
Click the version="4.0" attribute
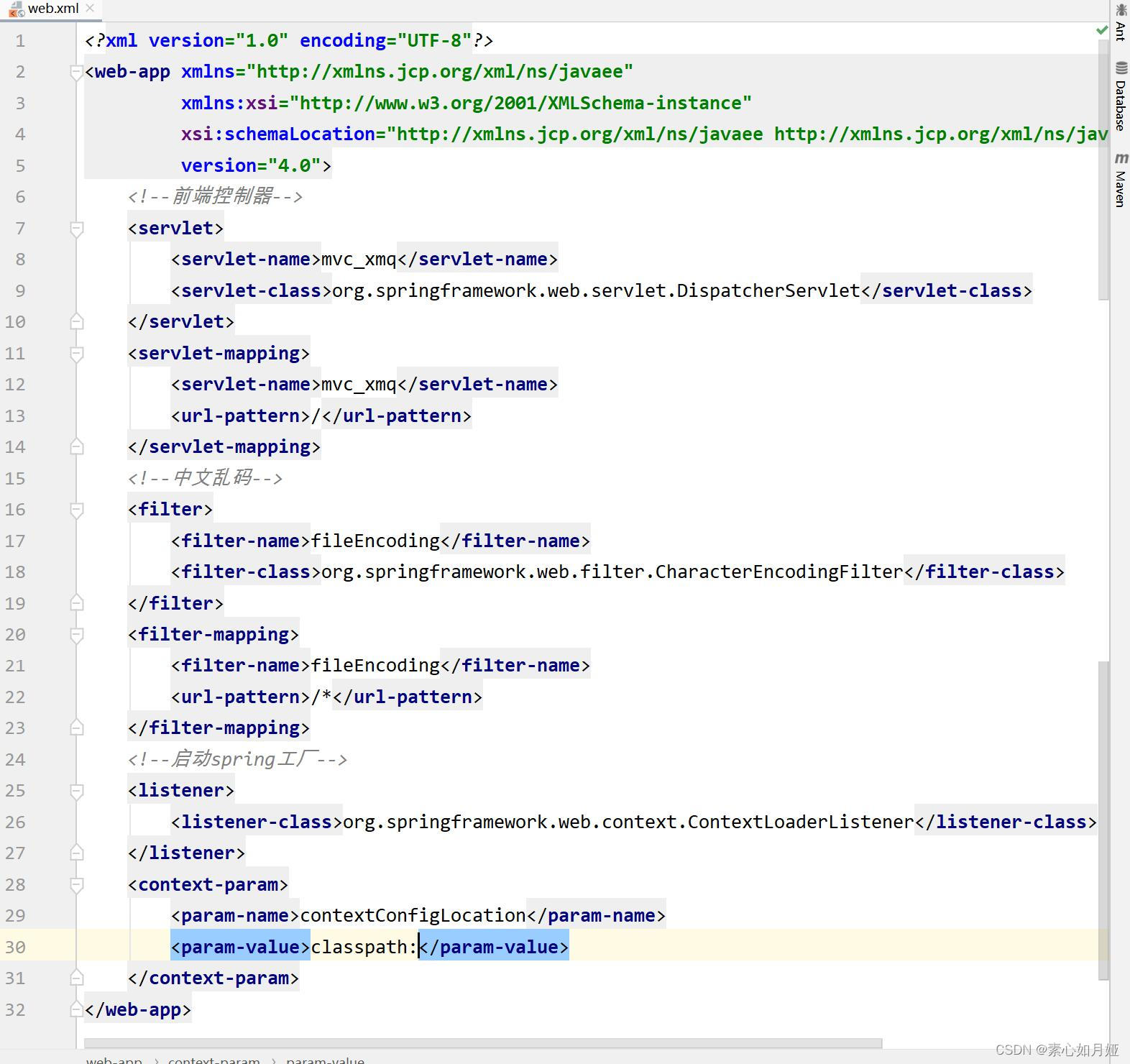tap(251, 165)
